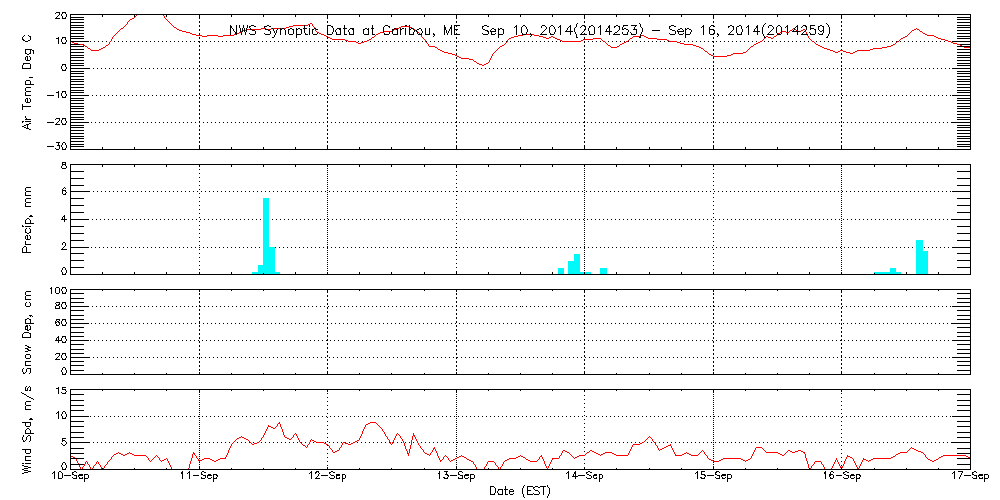This screenshot has width=1000, height=500.
Task: Click the air temperature minimum after 13-Sep
Action: (484, 65)
